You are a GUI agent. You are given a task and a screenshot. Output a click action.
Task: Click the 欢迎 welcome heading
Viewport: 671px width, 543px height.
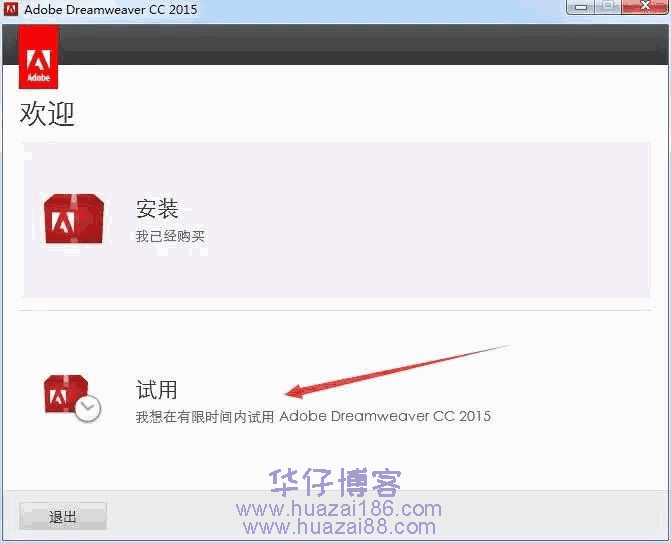(x=47, y=114)
